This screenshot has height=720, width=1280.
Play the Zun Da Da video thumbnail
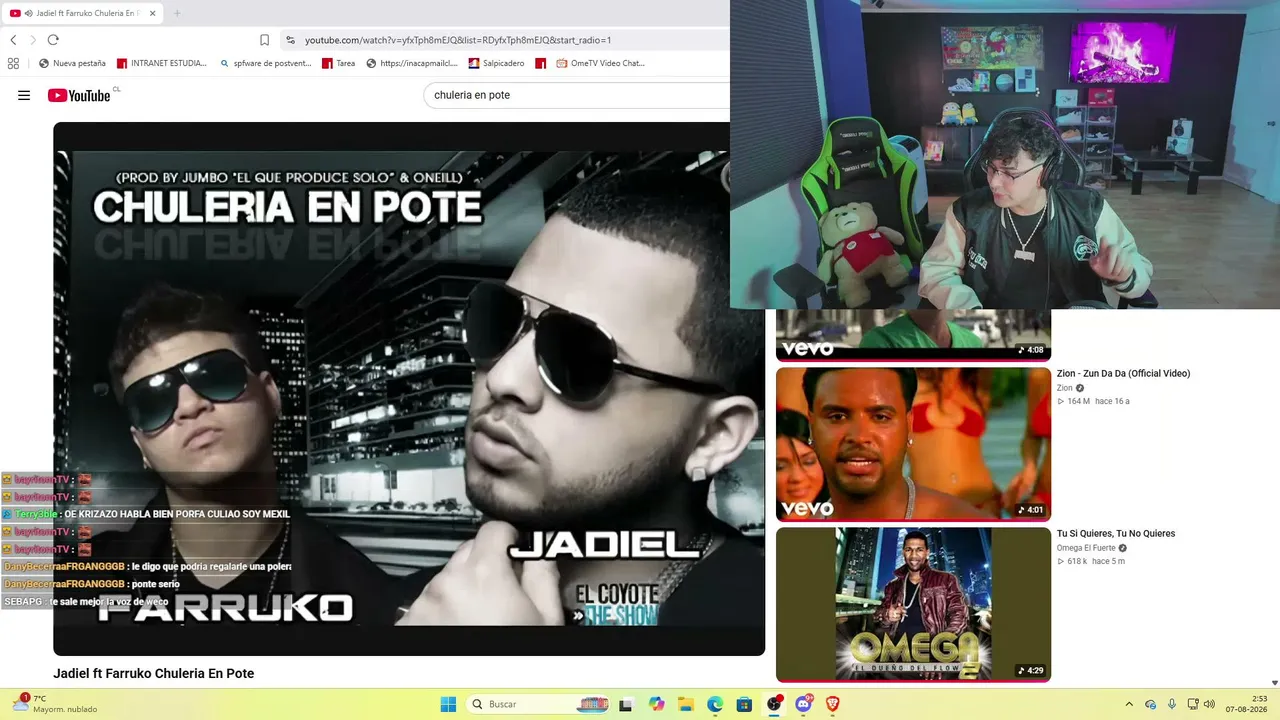point(913,444)
